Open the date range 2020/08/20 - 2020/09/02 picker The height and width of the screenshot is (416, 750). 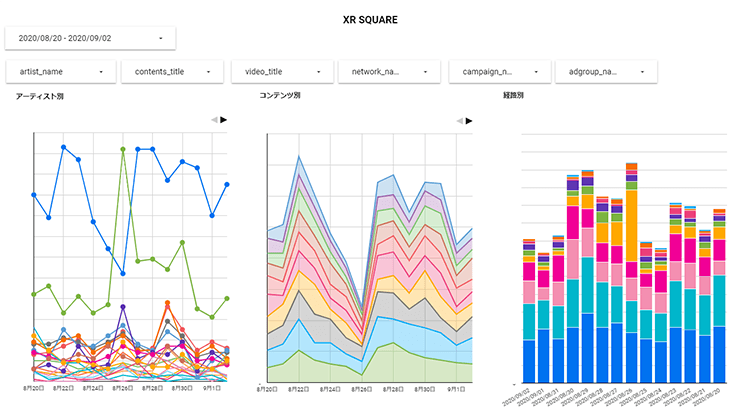(x=90, y=38)
